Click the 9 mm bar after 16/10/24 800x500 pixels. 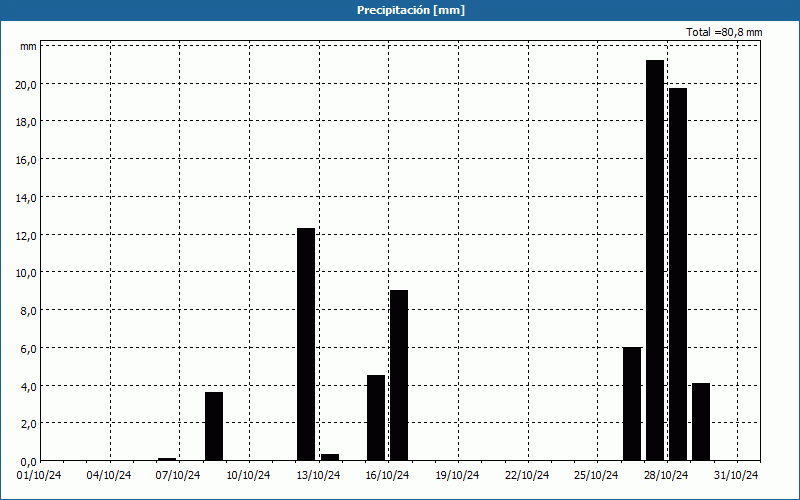tap(399, 376)
